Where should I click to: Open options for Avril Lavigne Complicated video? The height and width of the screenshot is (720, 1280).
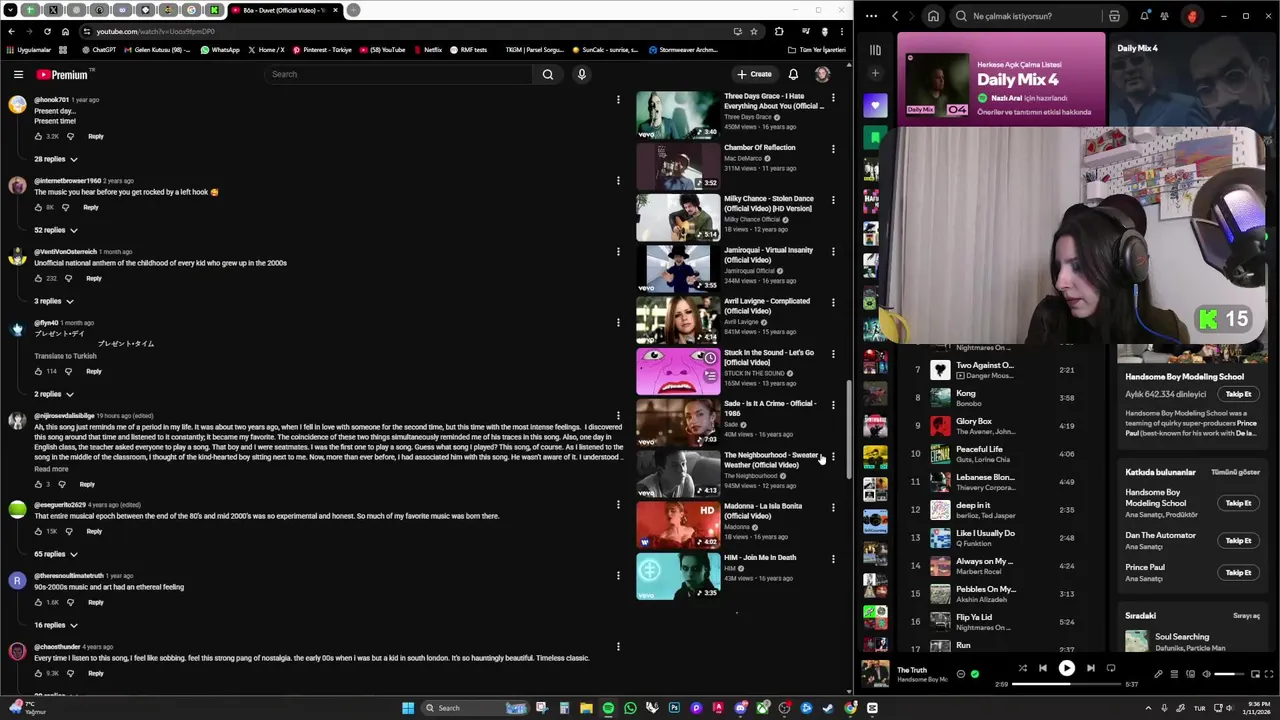pos(833,303)
